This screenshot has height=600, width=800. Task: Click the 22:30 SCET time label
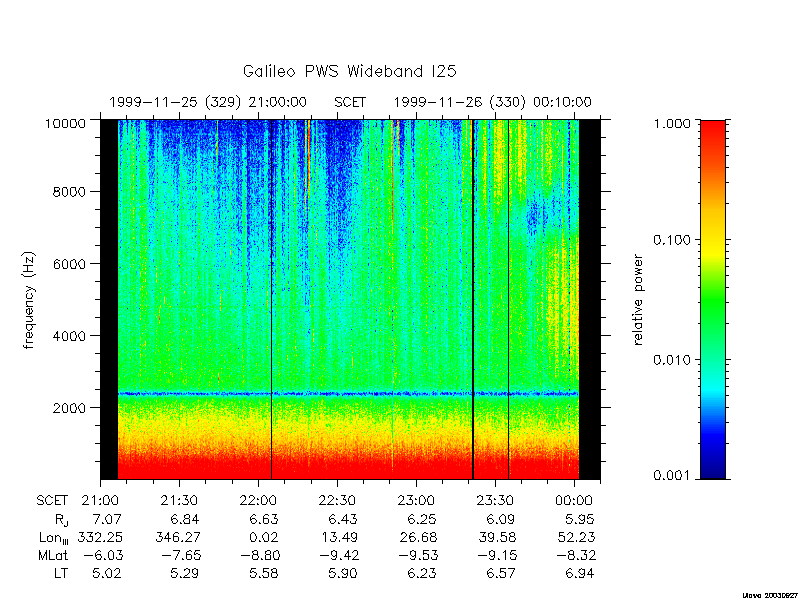pos(337,501)
